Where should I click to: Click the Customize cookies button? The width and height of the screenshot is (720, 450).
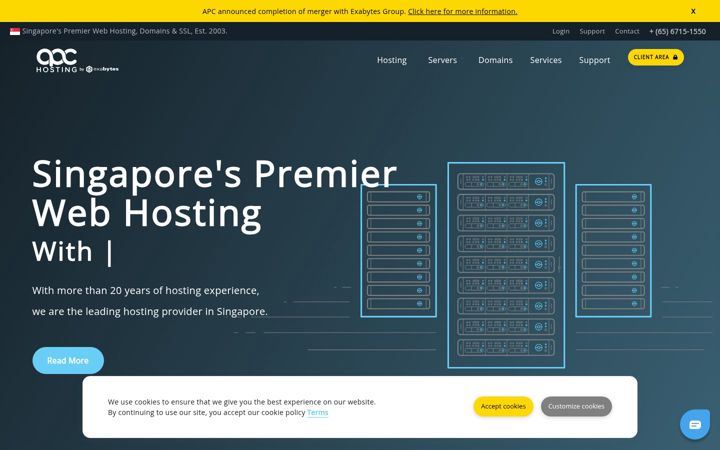(x=576, y=406)
